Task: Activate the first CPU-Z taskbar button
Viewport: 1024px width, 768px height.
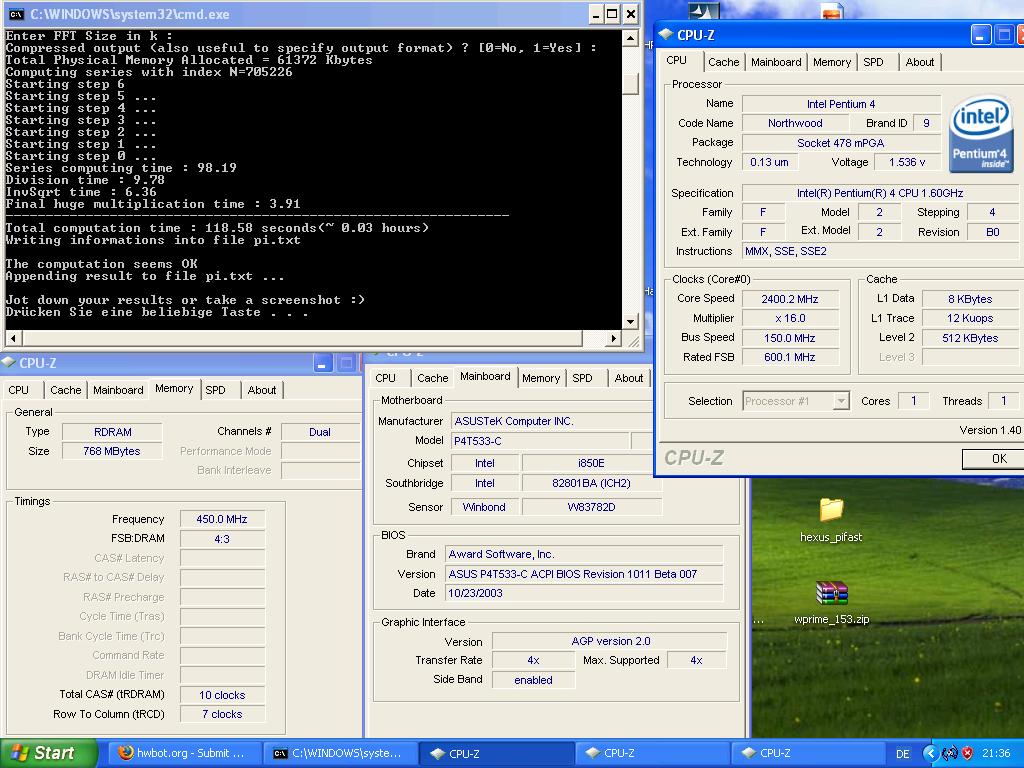Action: tap(496, 753)
